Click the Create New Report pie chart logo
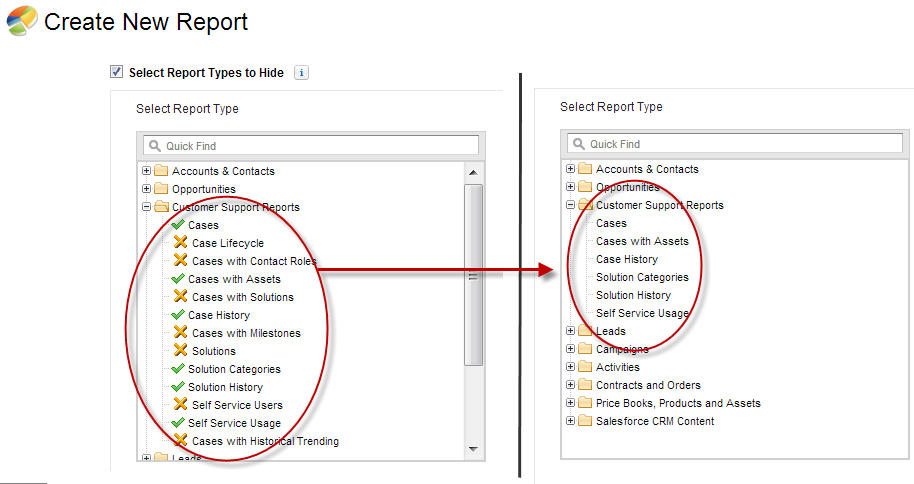The width and height of the screenshot is (914, 484). (x=22, y=21)
